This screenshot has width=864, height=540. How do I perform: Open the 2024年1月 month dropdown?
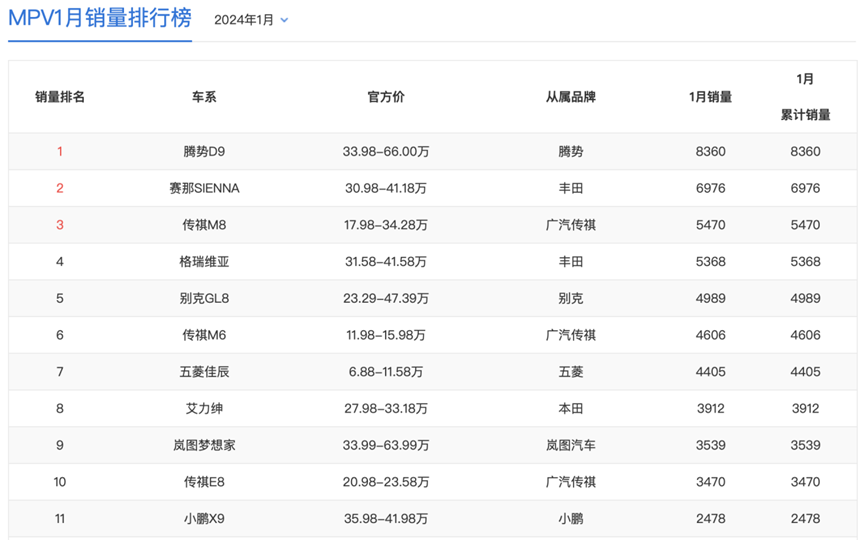tap(251, 20)
